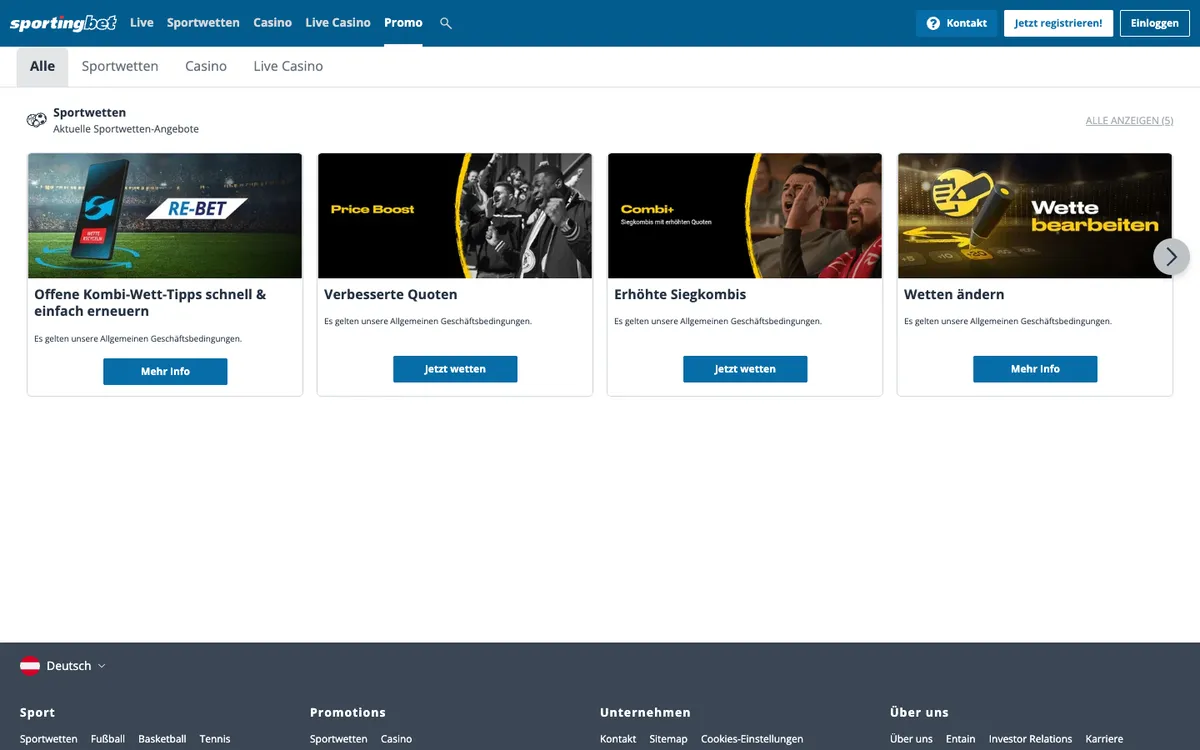Click ALLE ANZEIGEN (5) link
This screenshot has width=1200, height=750.
click(1130, 121)
